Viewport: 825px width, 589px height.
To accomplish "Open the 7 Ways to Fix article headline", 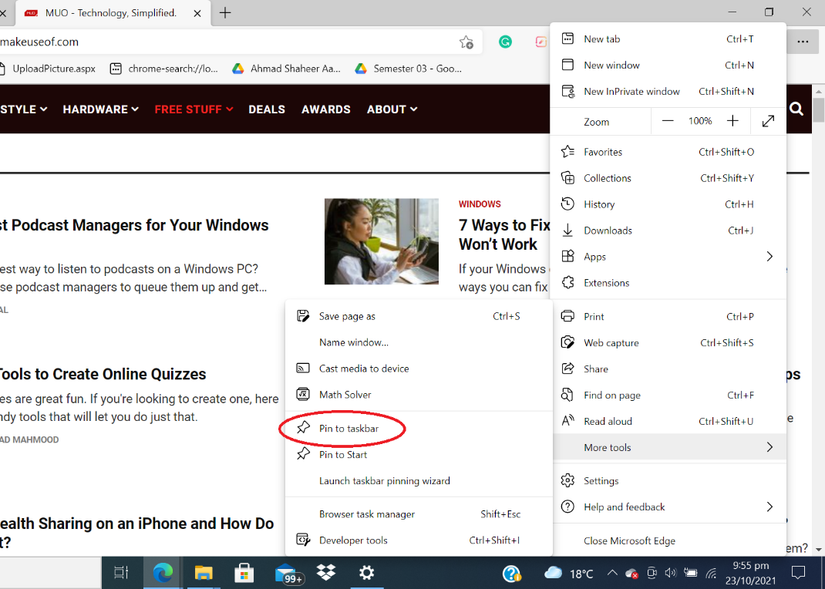I will tap(504, 235).
